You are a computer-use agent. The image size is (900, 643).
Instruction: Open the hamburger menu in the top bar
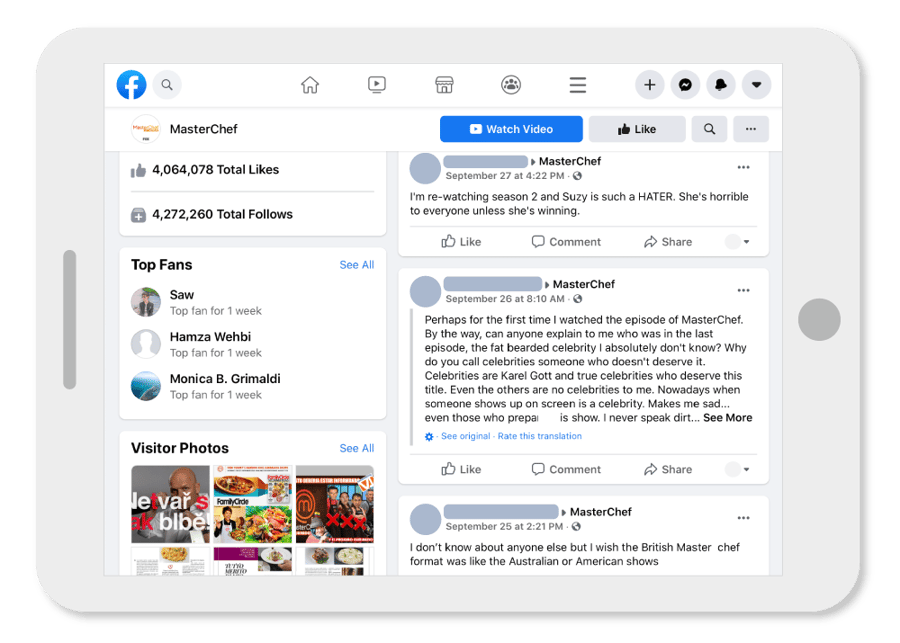pos(578,85)
